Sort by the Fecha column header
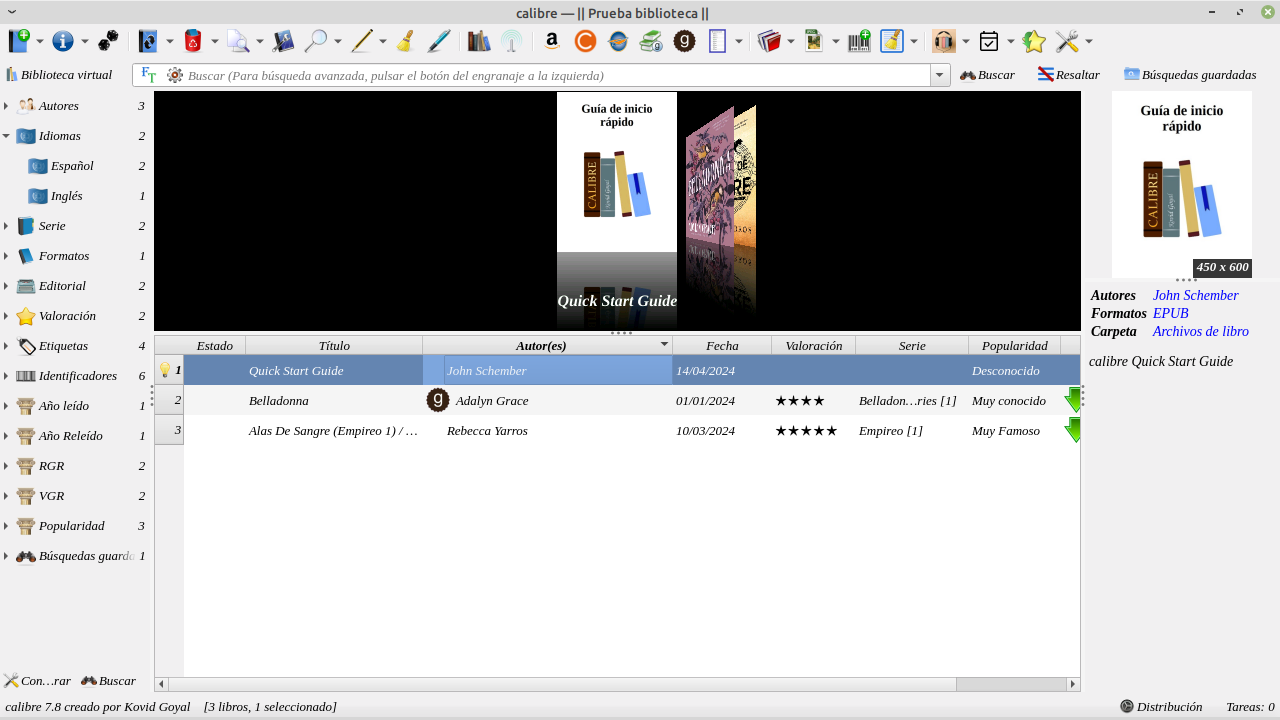The image size is (1280, 720). [722, 346]
